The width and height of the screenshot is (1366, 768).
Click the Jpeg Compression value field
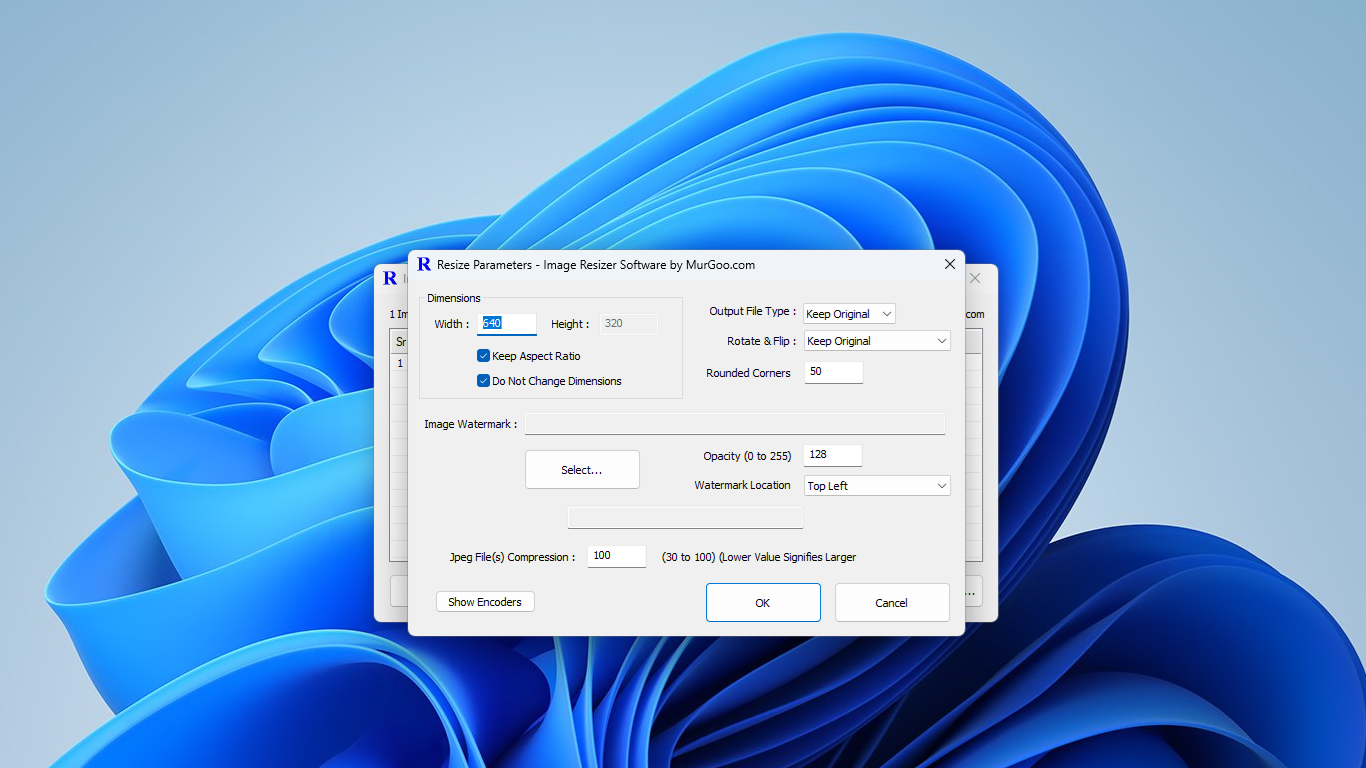coord(616,556)
